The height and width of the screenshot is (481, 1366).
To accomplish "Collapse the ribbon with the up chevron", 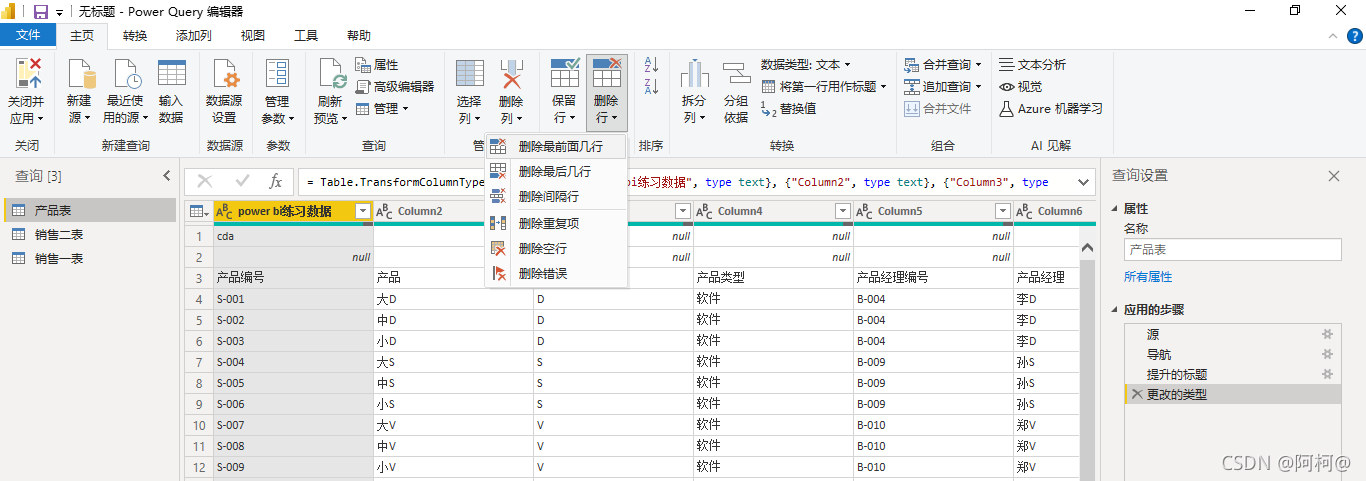I will [x=1332, y=36].
